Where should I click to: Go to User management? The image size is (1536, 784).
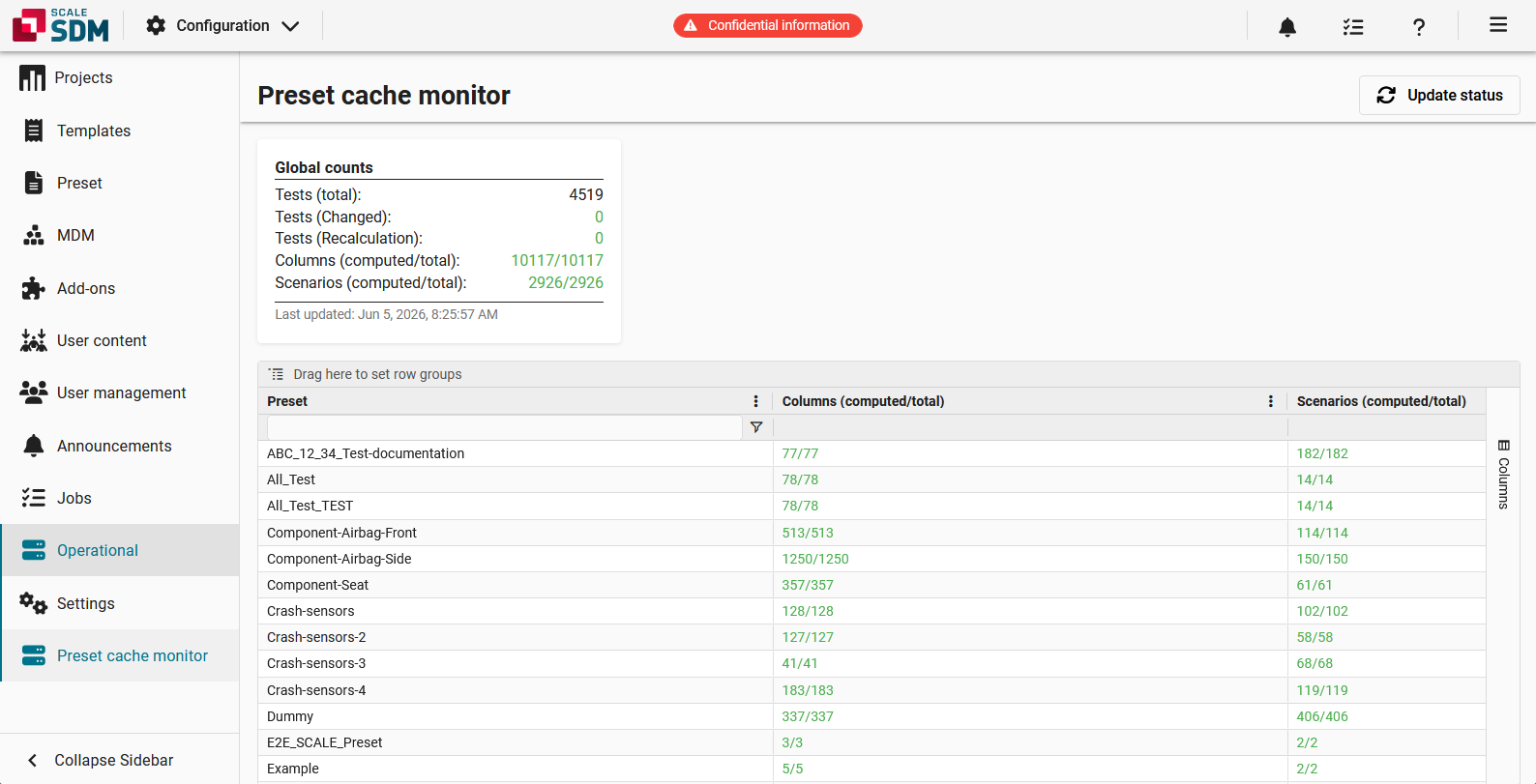coord(120,392)
